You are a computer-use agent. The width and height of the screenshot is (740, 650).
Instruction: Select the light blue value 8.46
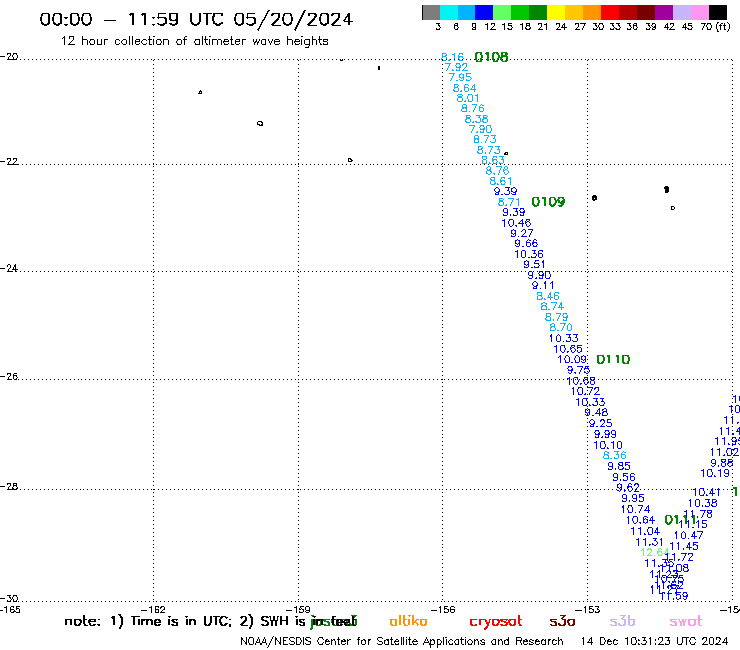pyautogui.click(x=548, y=296)
